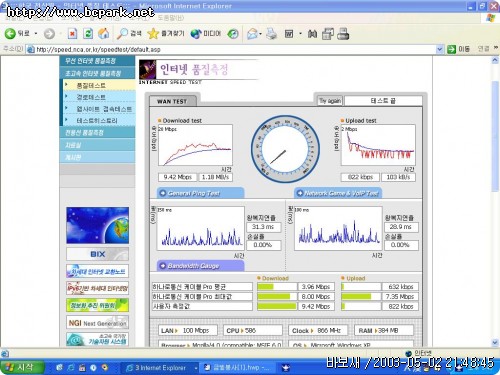Click the Forward navigation arrow
This screenshot has height=375, width=500.
[x=49, y=34]
